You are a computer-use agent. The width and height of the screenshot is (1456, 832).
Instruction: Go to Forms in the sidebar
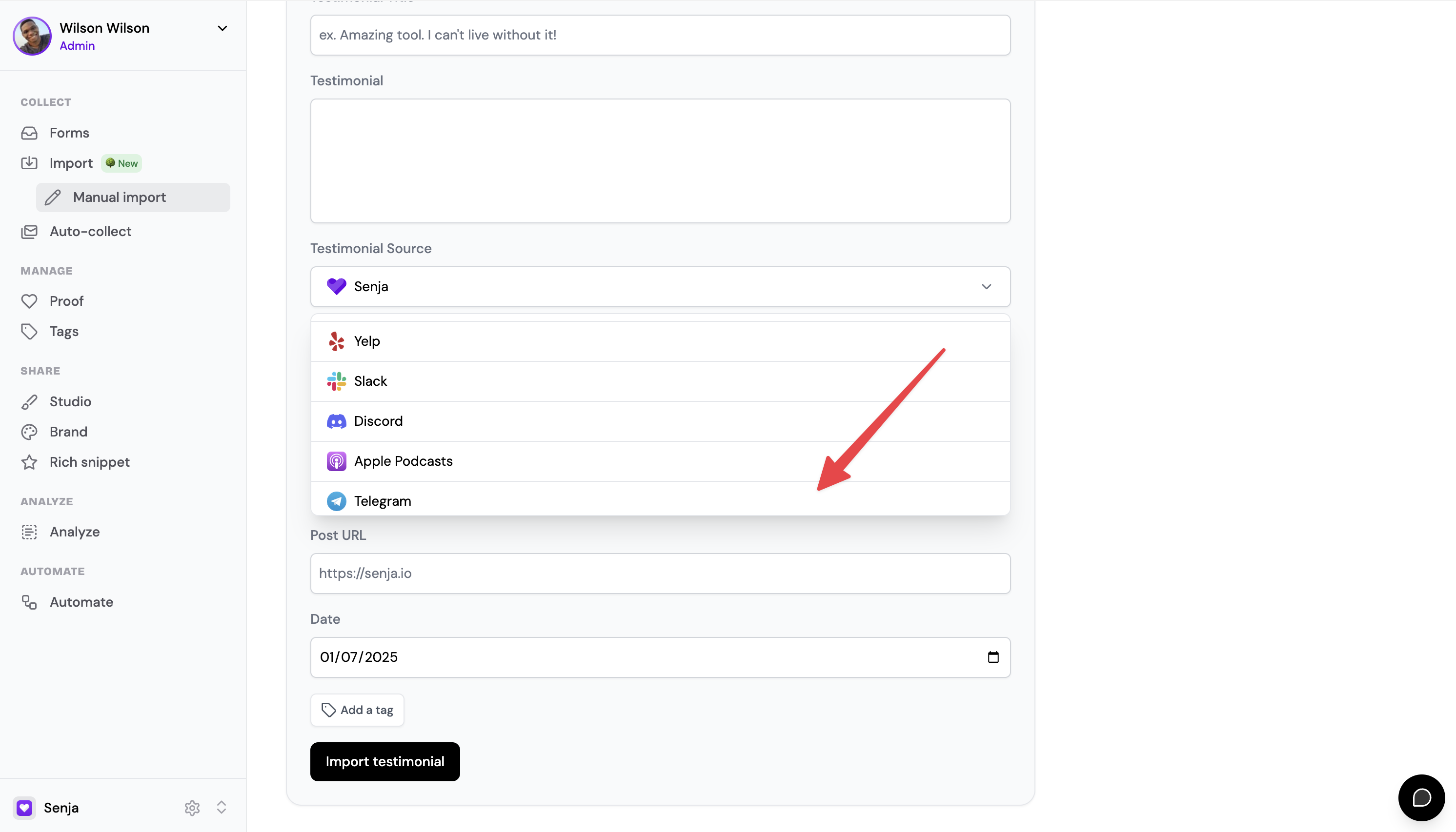pyautogui.click(x=69, y=133)
